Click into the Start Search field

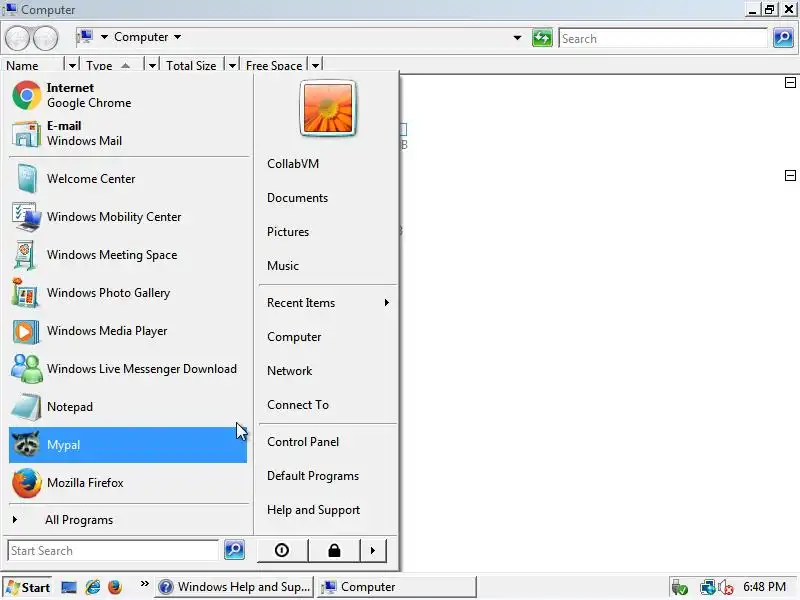coord(113,551)
